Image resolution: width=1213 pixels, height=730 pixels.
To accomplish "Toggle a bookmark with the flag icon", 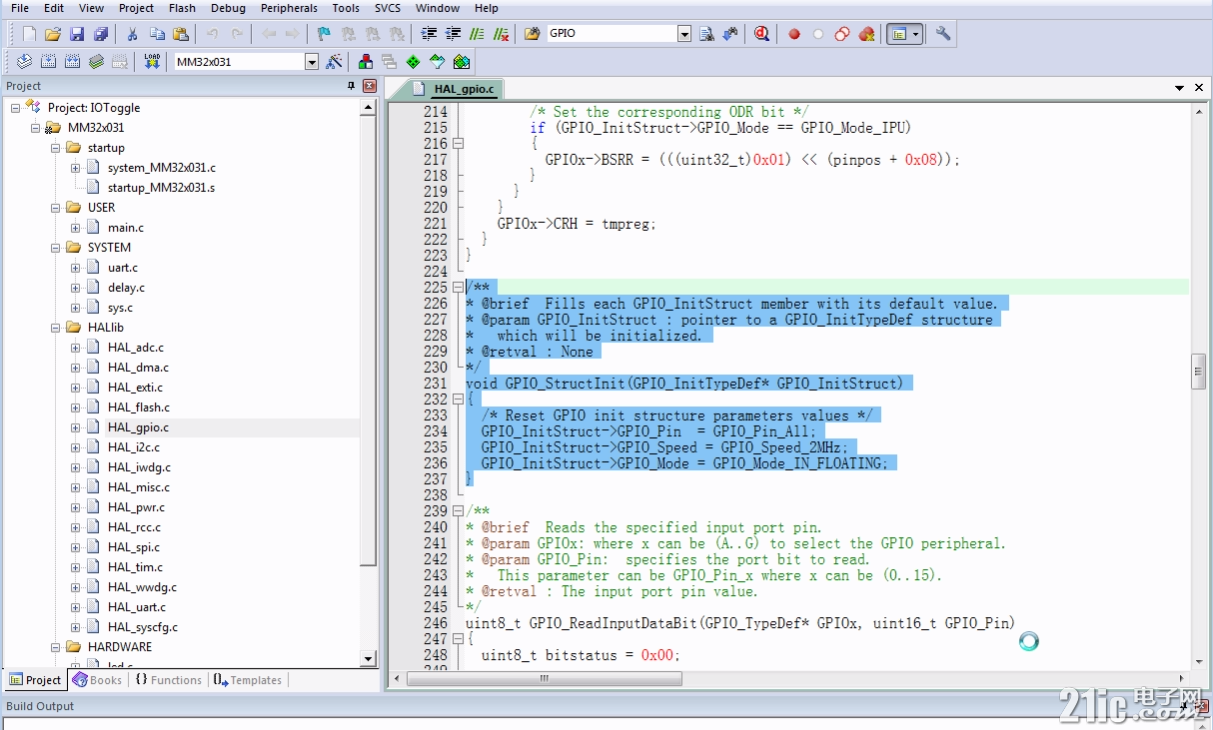I will point(323,34).
